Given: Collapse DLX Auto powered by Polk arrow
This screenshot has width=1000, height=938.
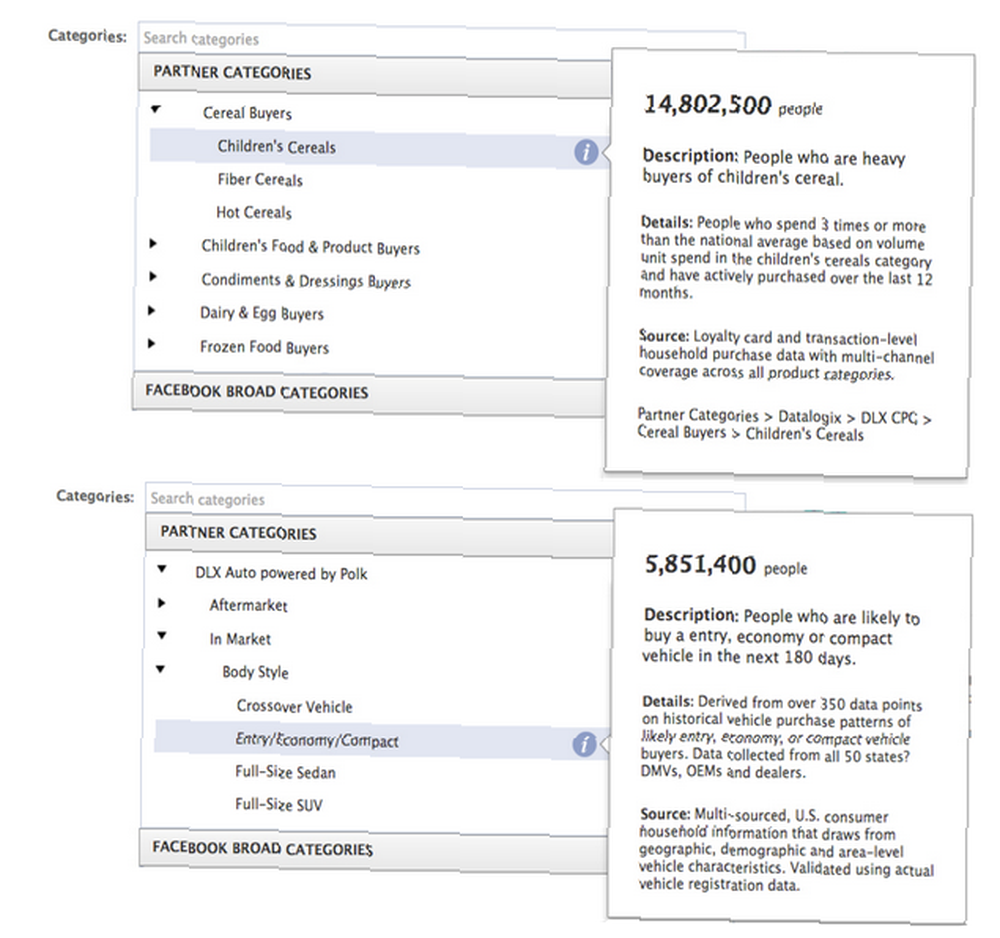Looking at the screenshot, I should click(162, 569).
